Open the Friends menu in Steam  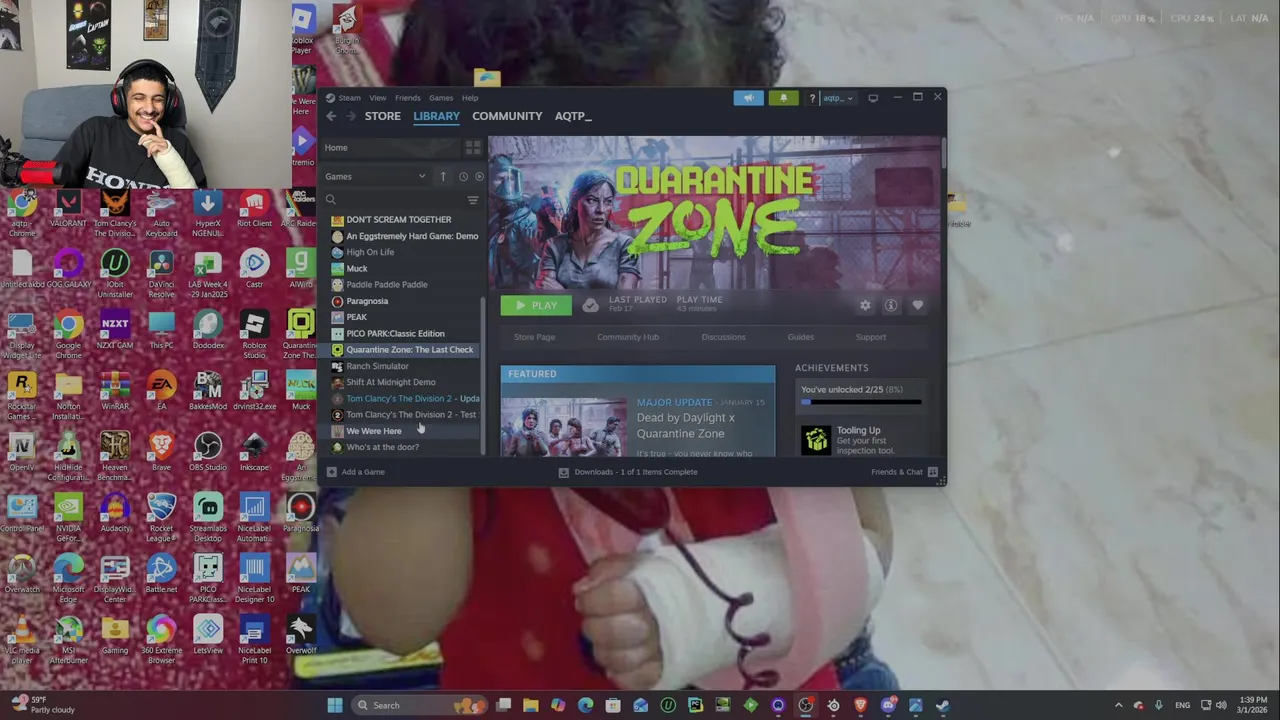tap(408, 98)
